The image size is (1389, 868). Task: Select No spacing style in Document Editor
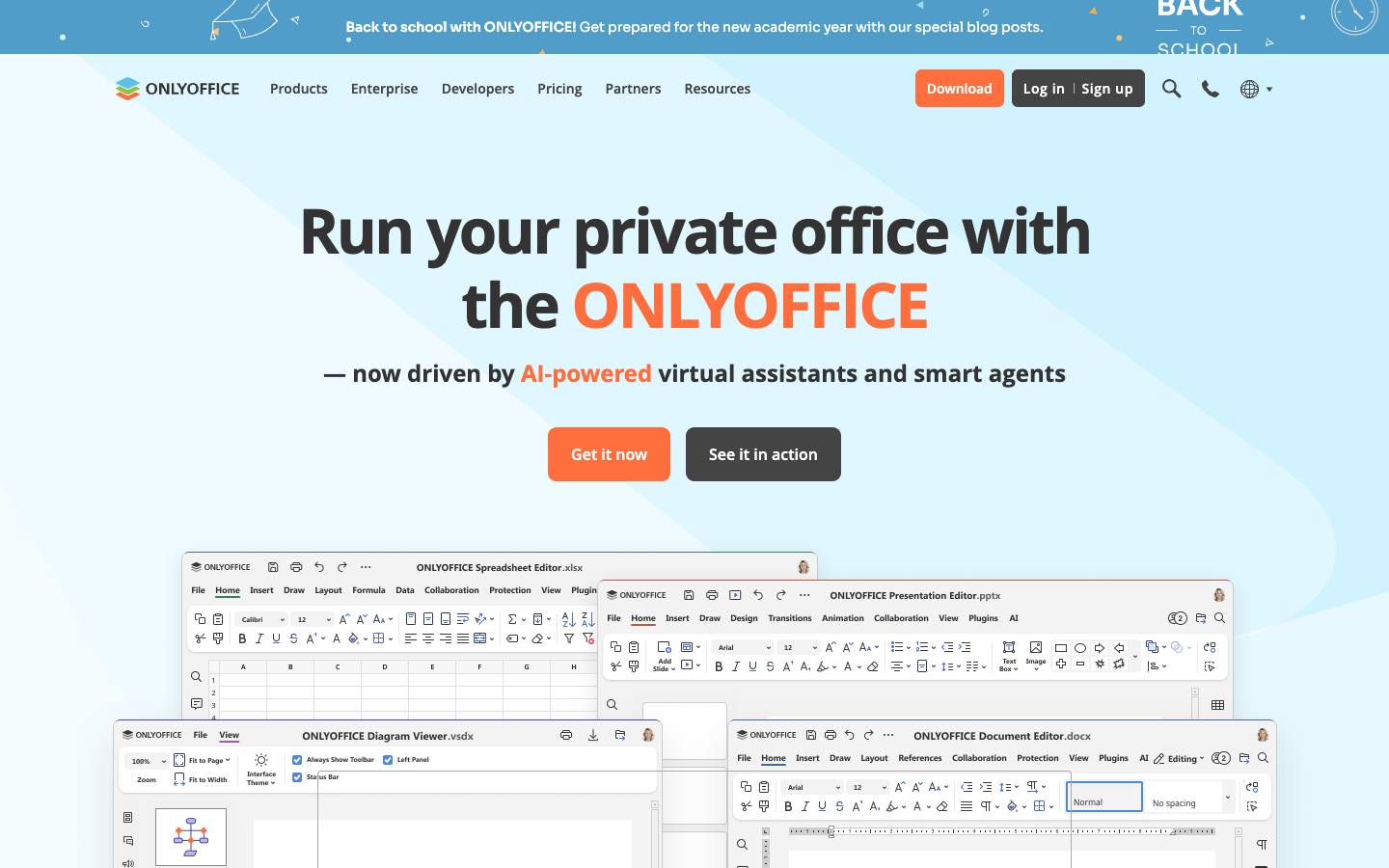coord(1184,797)
